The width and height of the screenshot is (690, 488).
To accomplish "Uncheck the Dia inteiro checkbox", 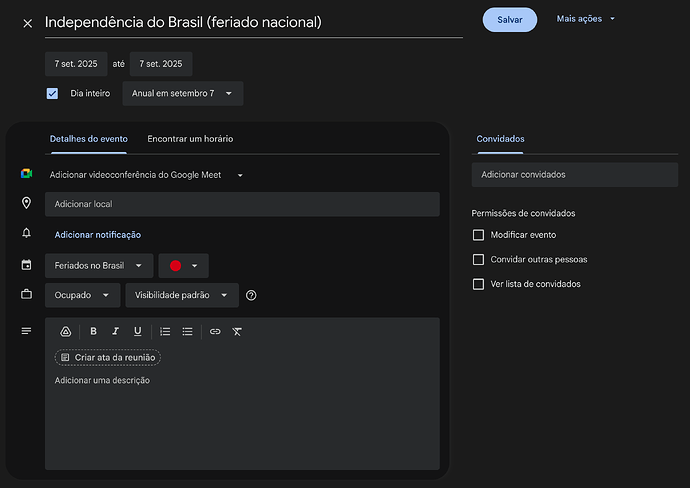I will (52, 93).
